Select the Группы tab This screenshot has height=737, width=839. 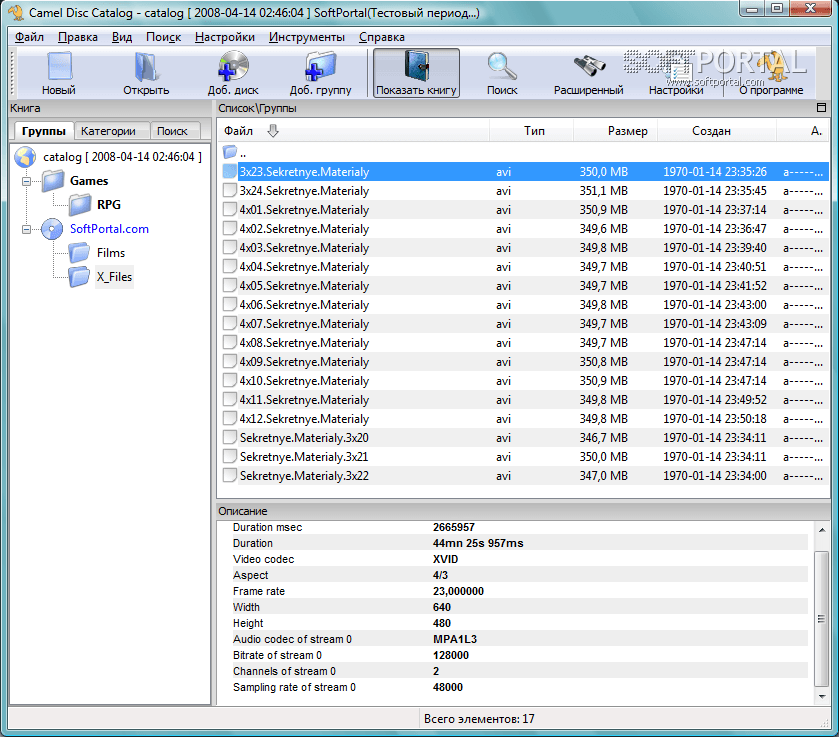44,131
